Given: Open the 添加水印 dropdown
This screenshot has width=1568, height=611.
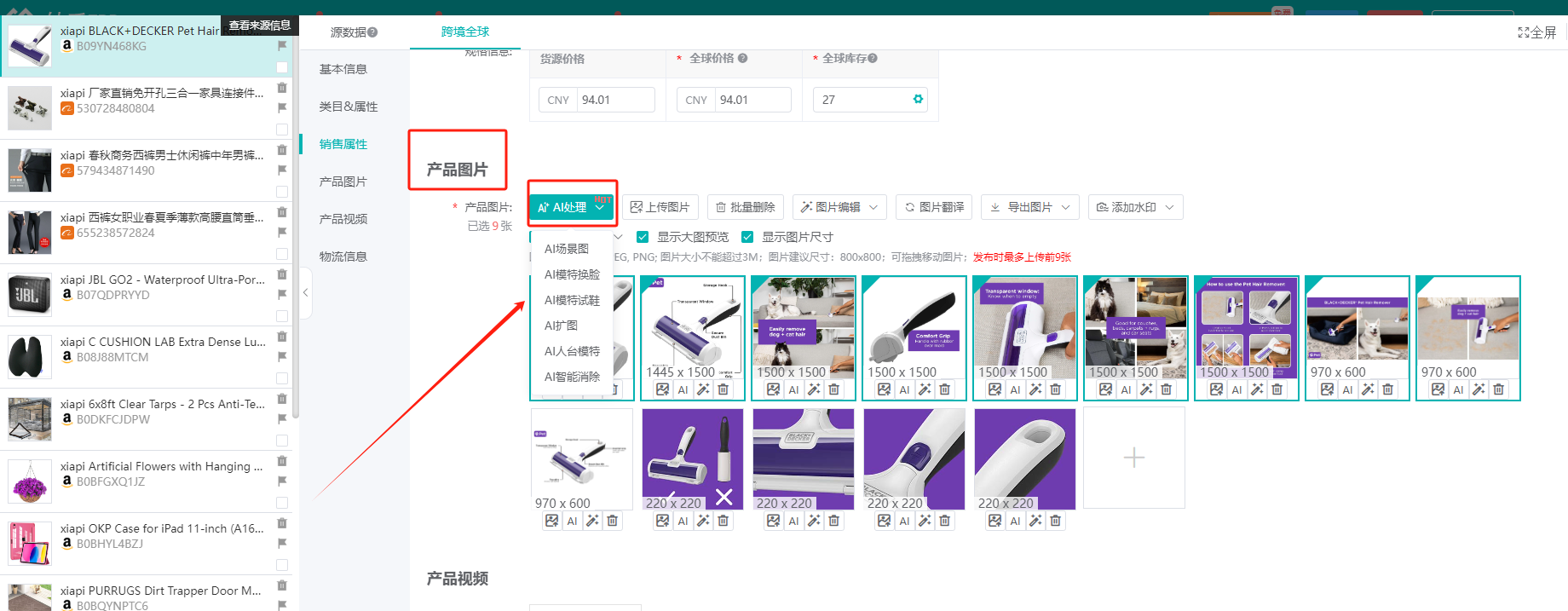Looking at the screenshot, I should 1135,207.
